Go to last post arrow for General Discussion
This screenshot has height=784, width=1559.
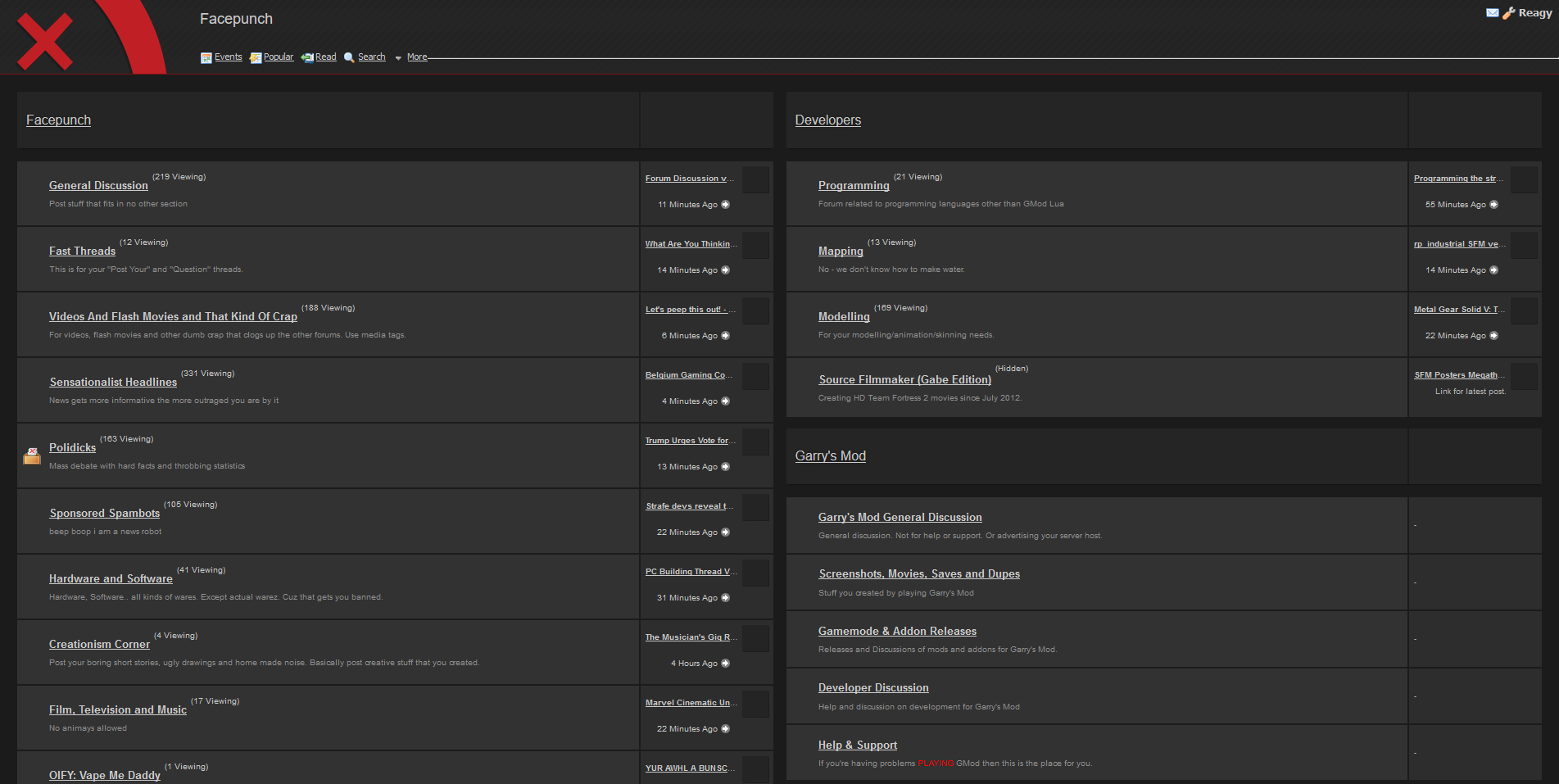(725, 204)
